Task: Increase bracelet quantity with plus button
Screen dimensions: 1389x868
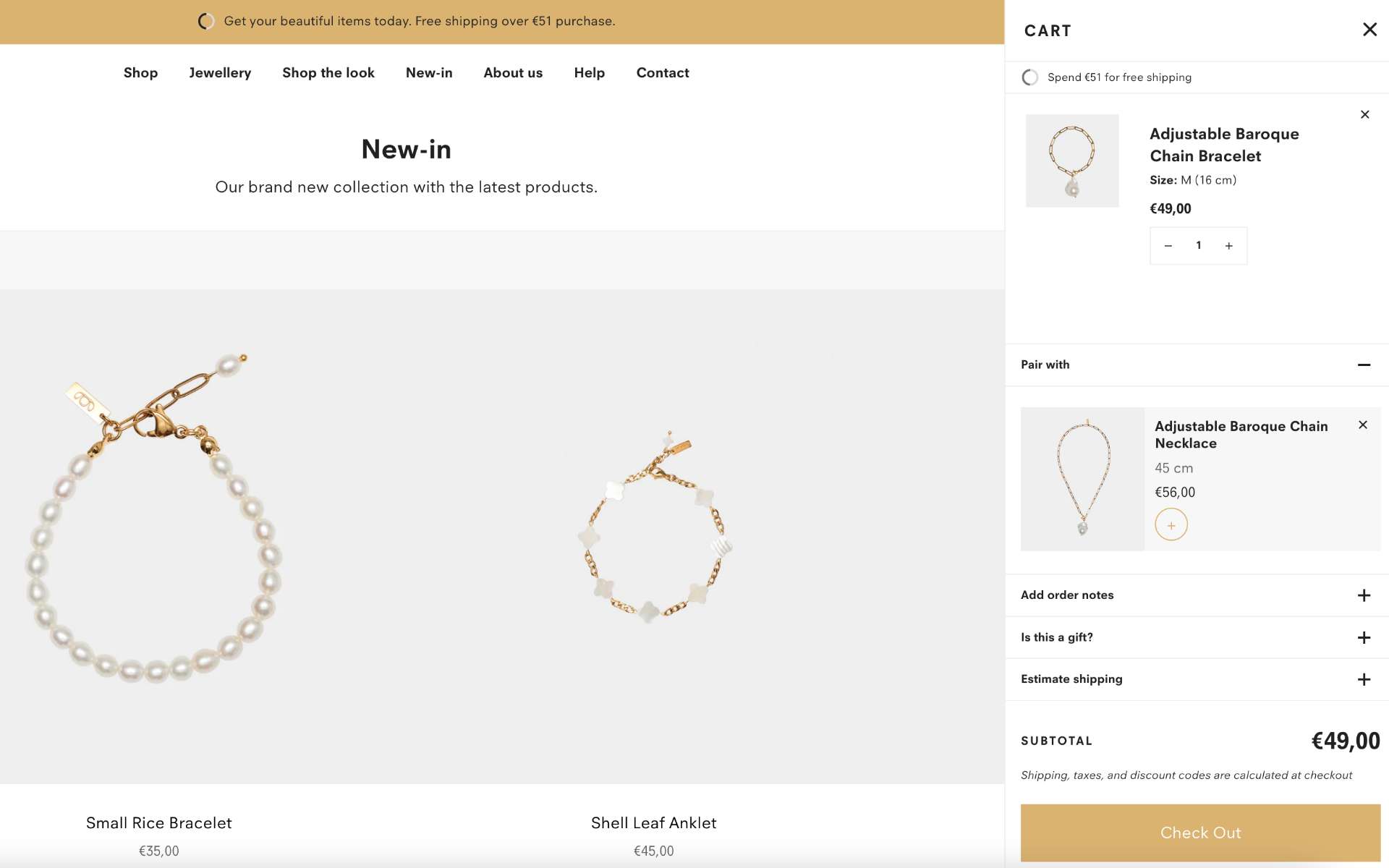Action: (x=1228, y=246)
